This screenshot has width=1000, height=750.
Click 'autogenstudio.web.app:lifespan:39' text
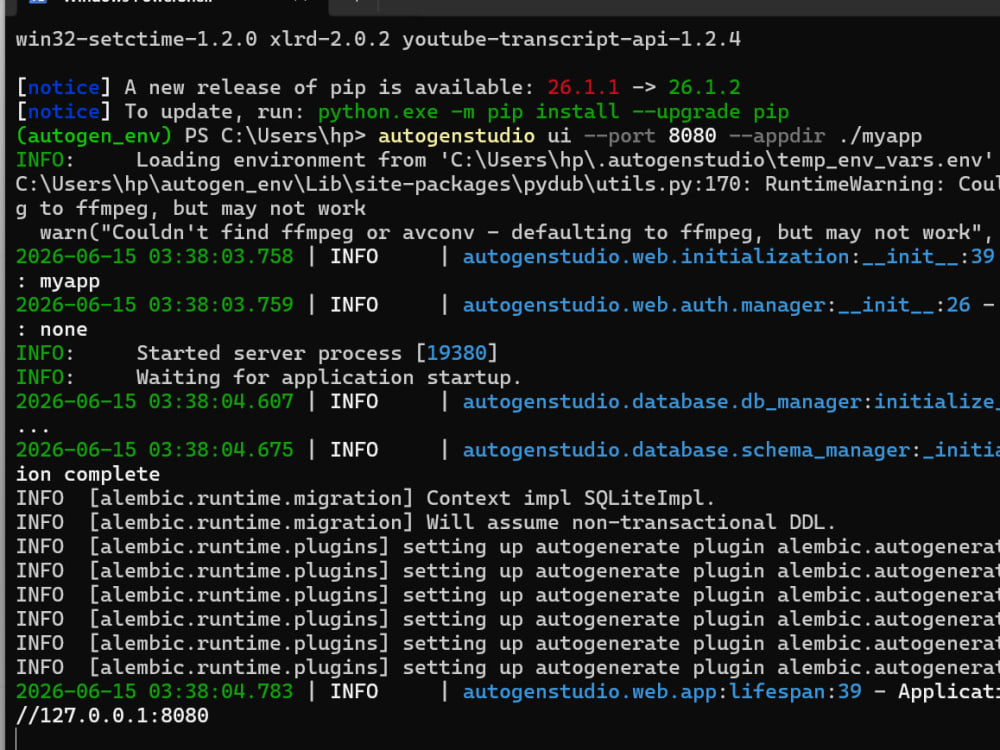pos(662,691)
